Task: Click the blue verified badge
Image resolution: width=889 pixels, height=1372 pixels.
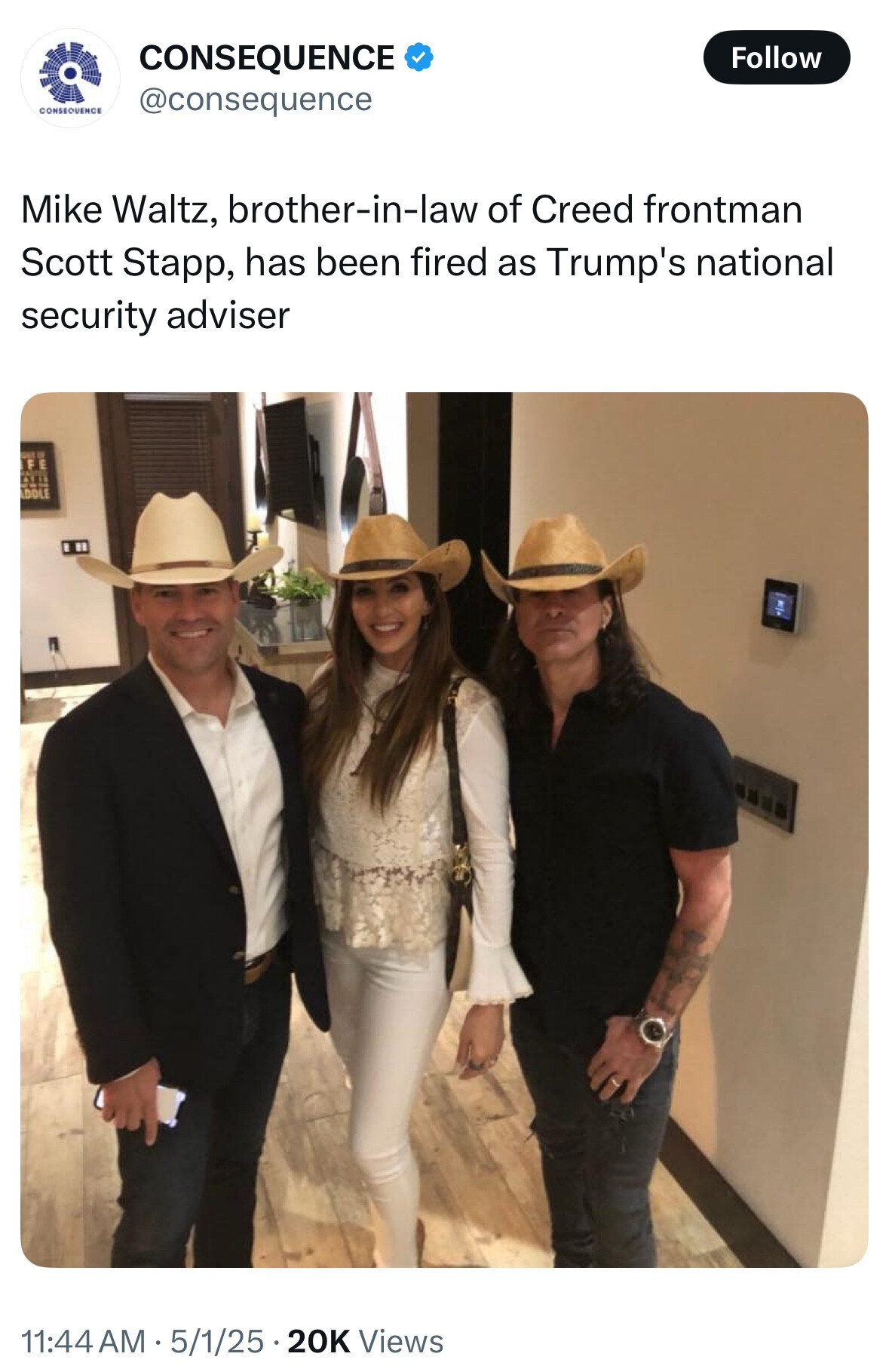Action: pos(418,58)
